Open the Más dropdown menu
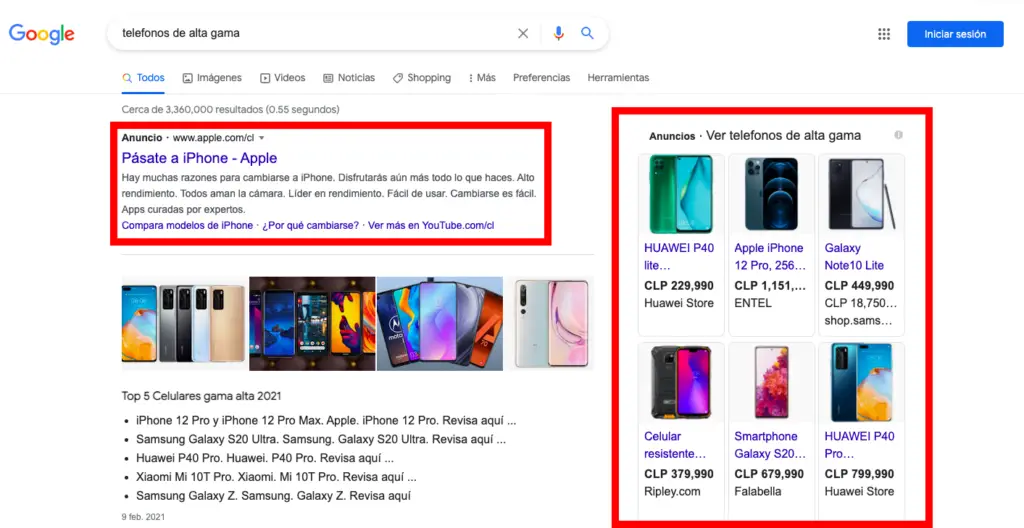Viewport: 1024px width, 528px height. [480, 78]
